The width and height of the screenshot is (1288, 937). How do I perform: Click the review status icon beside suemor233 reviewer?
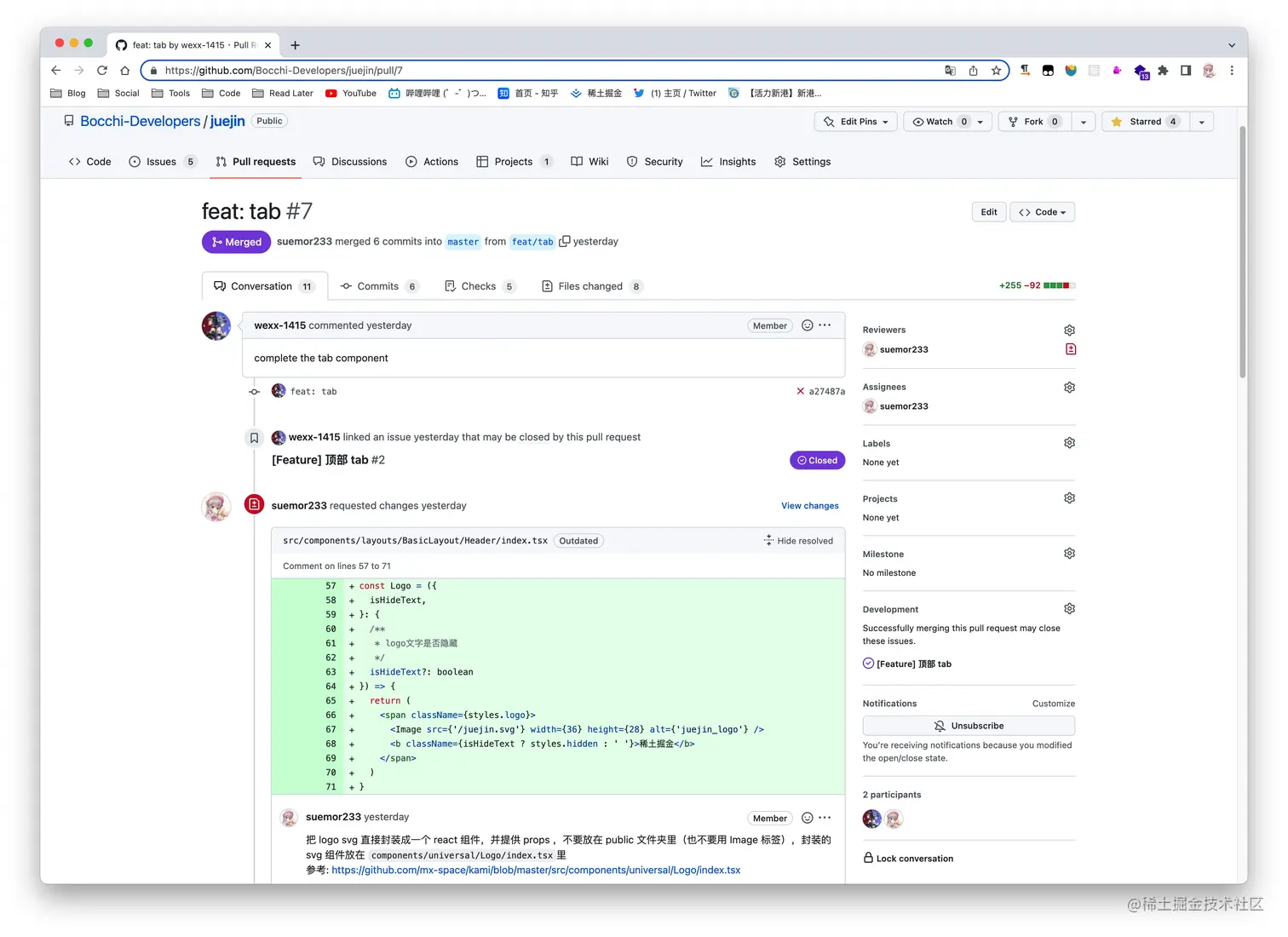click(x=1071, y=349)
